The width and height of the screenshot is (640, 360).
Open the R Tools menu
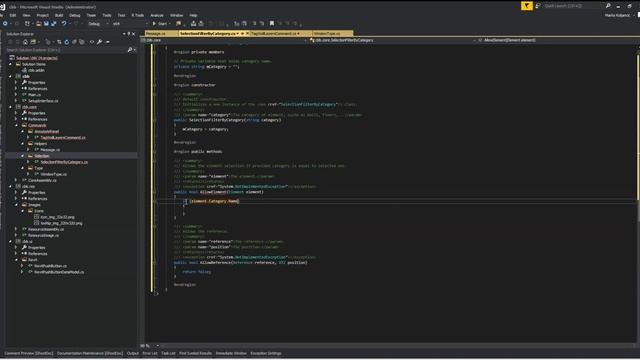[138, 15]
